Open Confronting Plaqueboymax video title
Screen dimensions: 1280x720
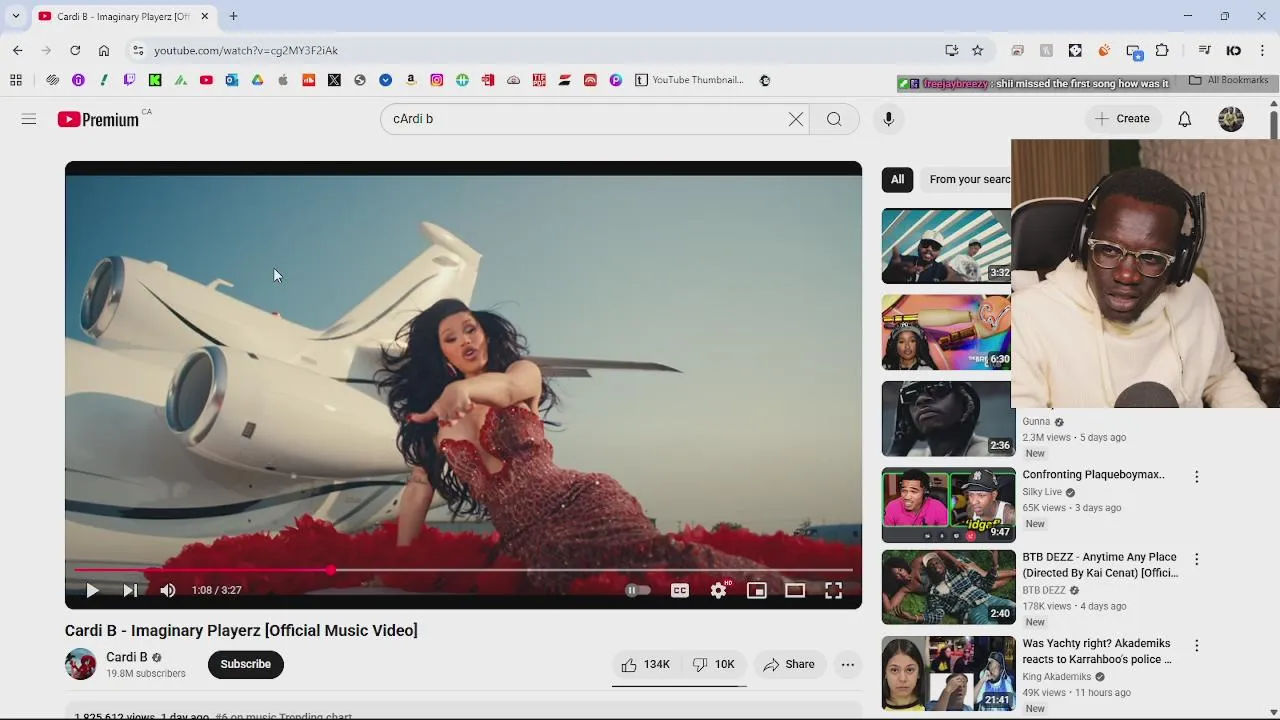pos(1093,475)
